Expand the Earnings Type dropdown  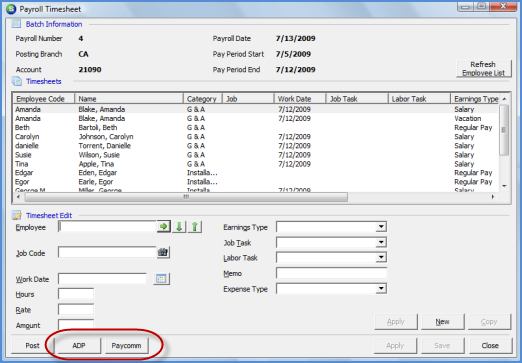381,227
